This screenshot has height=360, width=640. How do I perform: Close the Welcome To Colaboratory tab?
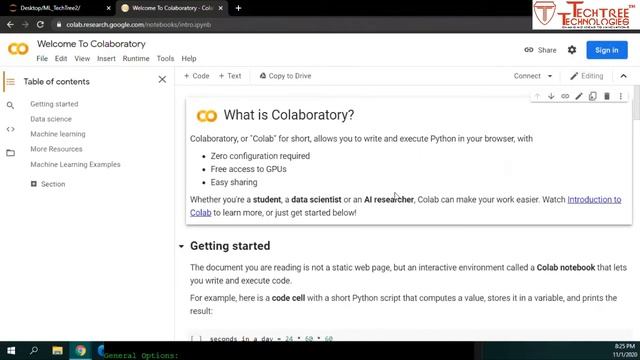pos(221,8)
